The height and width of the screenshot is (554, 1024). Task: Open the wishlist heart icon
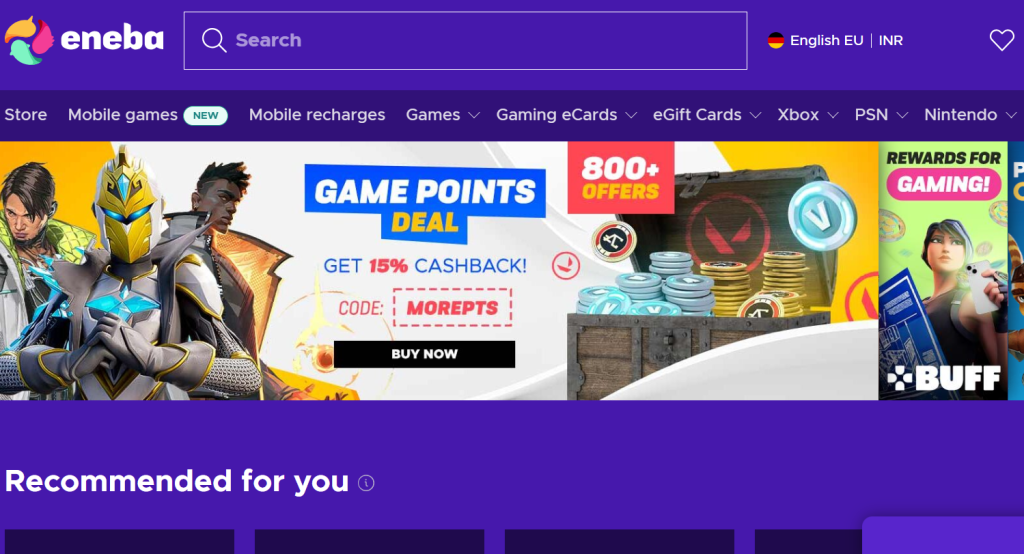point(1001,41)
